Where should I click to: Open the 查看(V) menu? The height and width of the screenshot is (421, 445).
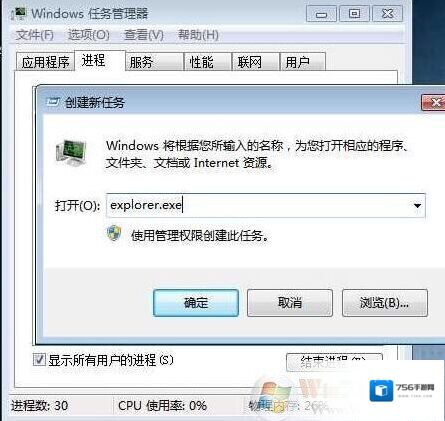click(144, 35)
